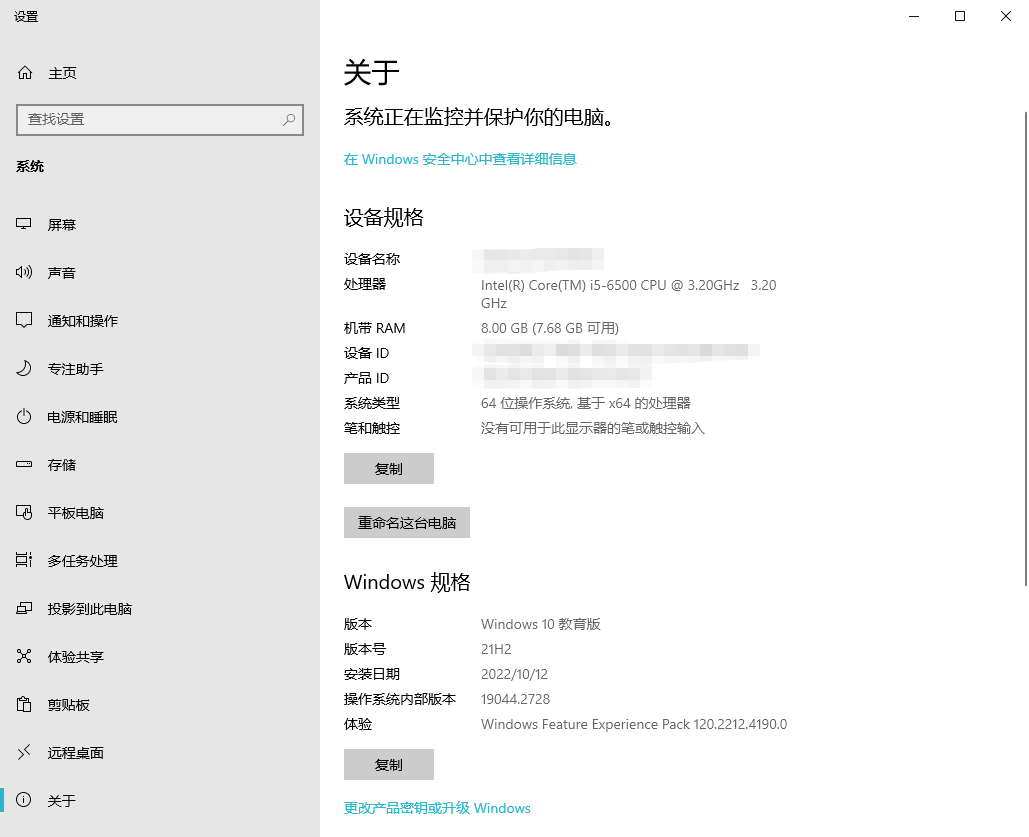Open 在 Windows 安全中心中查看详细信息 link
The image size is (1029, 837).
click(x=460, y=159)
